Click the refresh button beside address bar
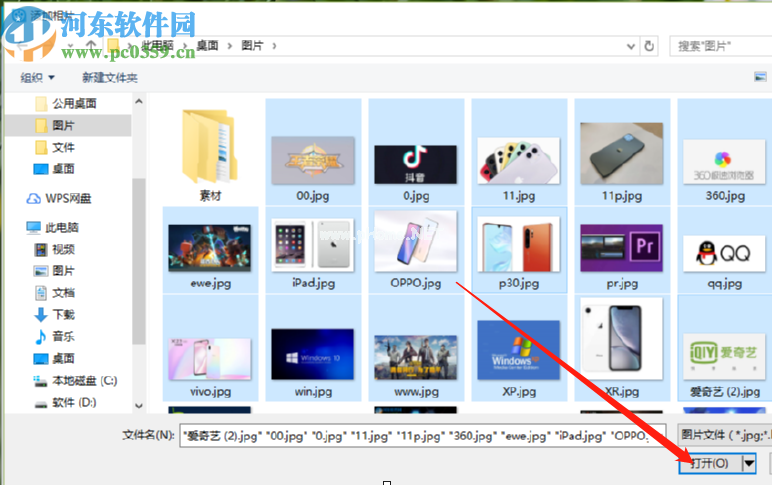 (x=650, y=46)
